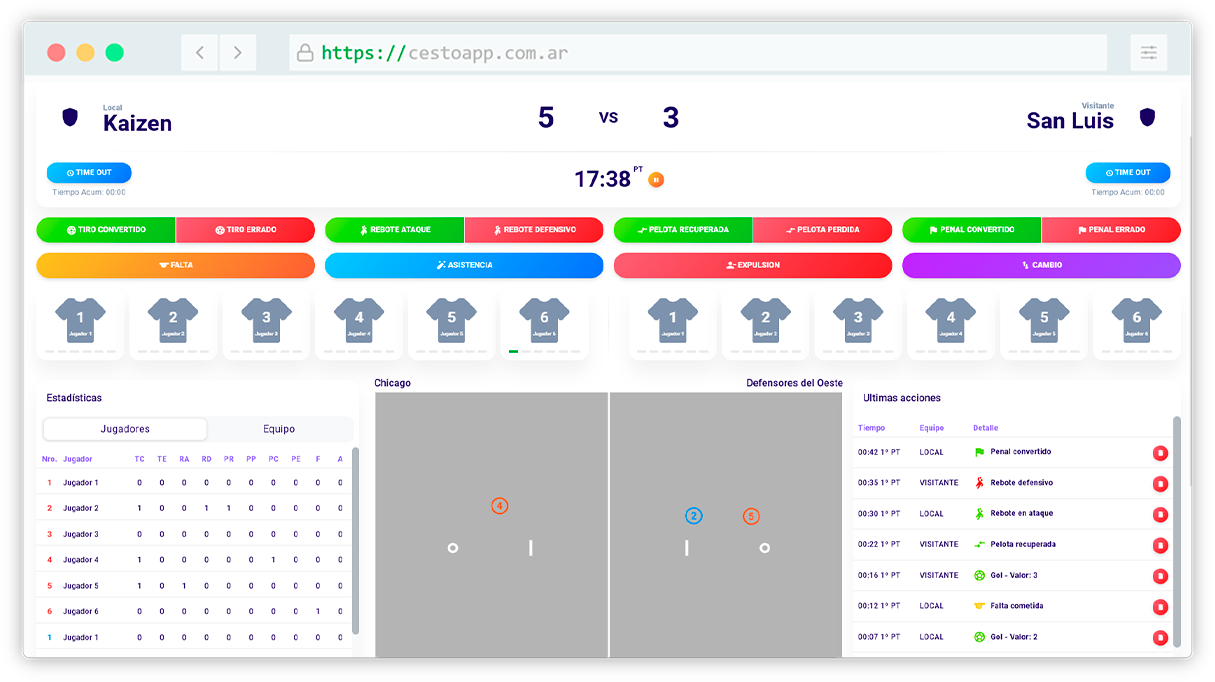1215x682 pixels.
Task: Click San Luis shield team icon
Action: 1147,118
